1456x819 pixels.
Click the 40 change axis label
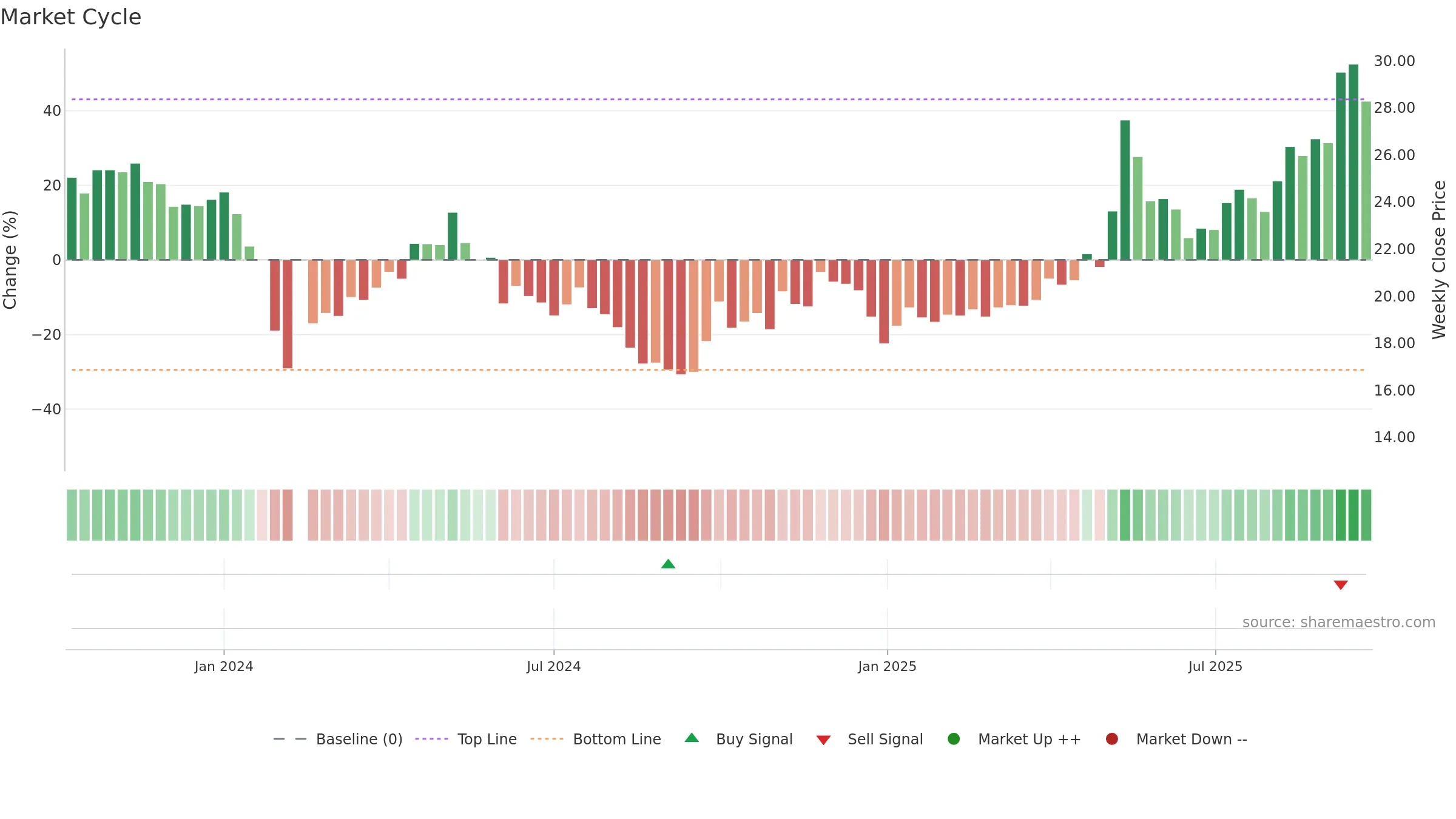coord(52,111)
